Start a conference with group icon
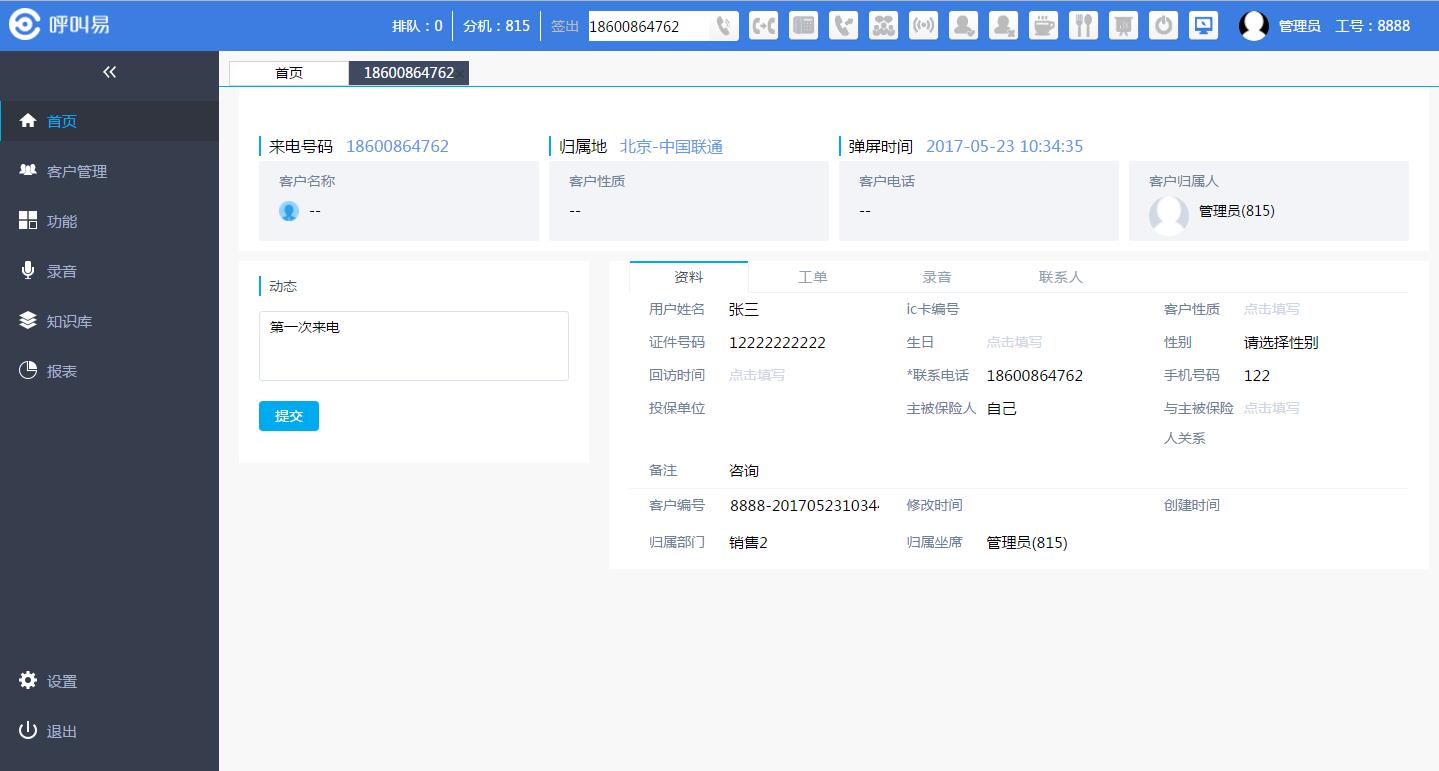The width and height of the screenshot is (1439, 771). [x=884, y=26]
